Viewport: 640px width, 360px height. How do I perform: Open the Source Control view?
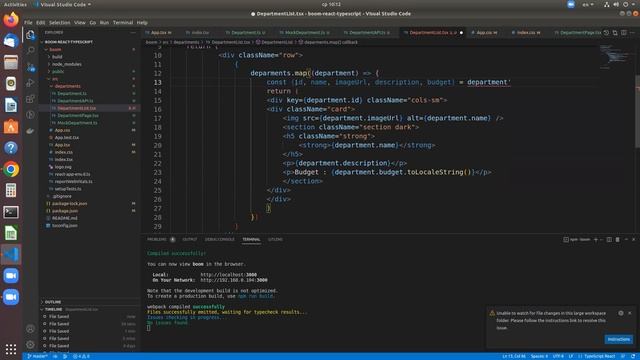coord(30,67)
